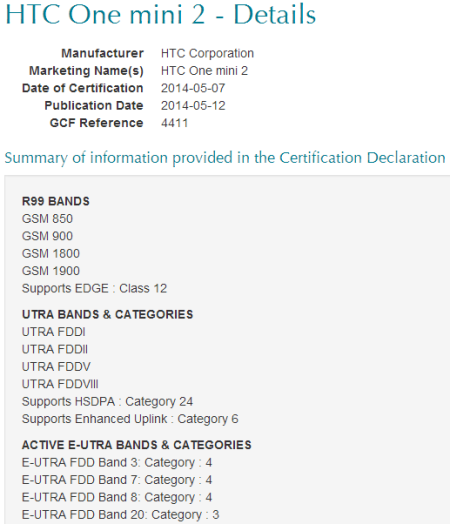Select GCF Reference number 4411
The width and height of the screenshot is (450, 524).
click(x=174, y=123)
